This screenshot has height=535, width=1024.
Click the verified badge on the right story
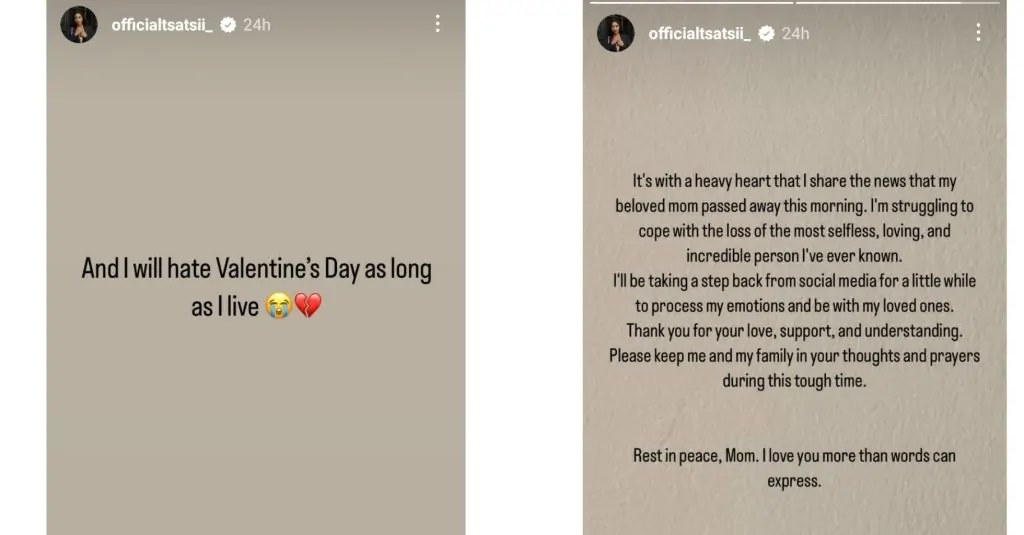[767, 34]
